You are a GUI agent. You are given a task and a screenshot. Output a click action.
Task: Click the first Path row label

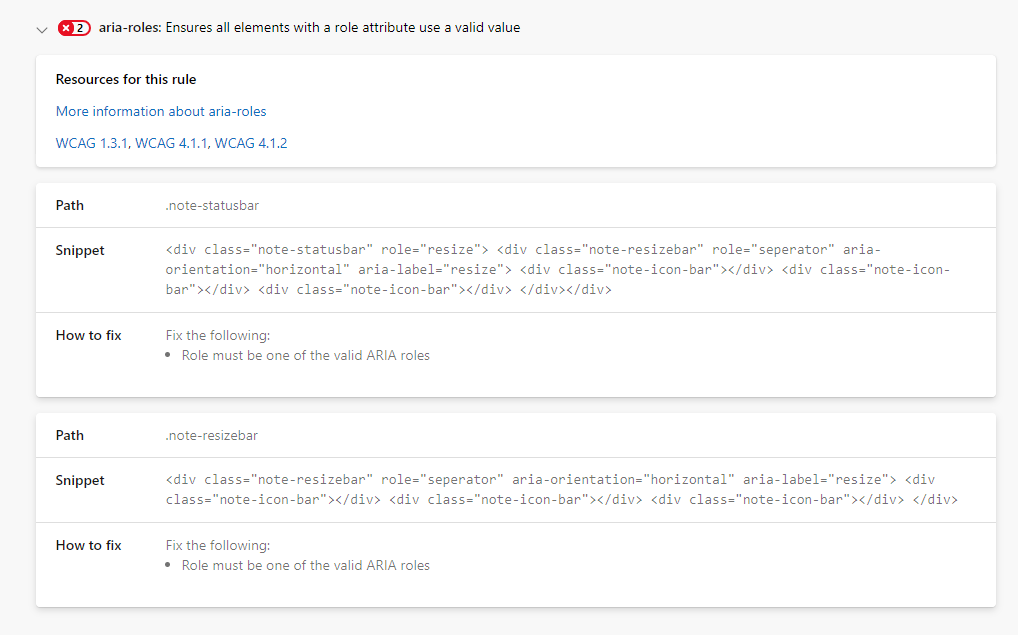coord(70,205)
